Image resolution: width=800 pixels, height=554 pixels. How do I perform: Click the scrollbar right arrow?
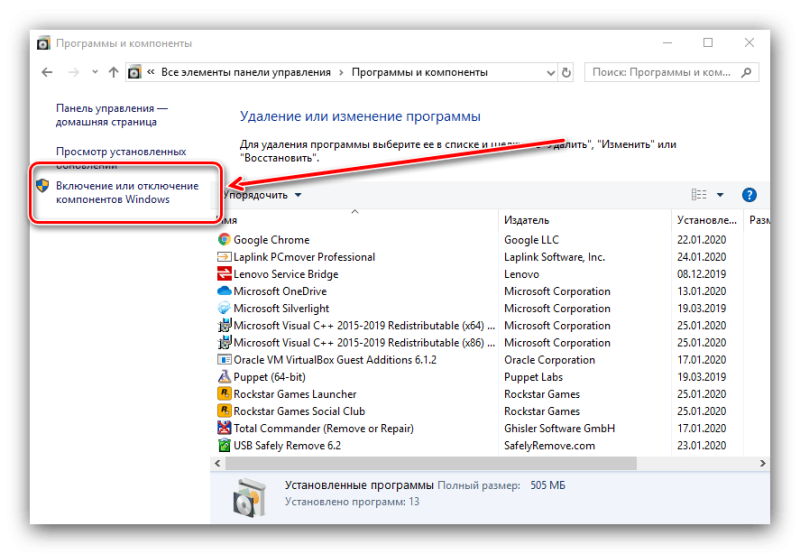[x=762, y=463]
